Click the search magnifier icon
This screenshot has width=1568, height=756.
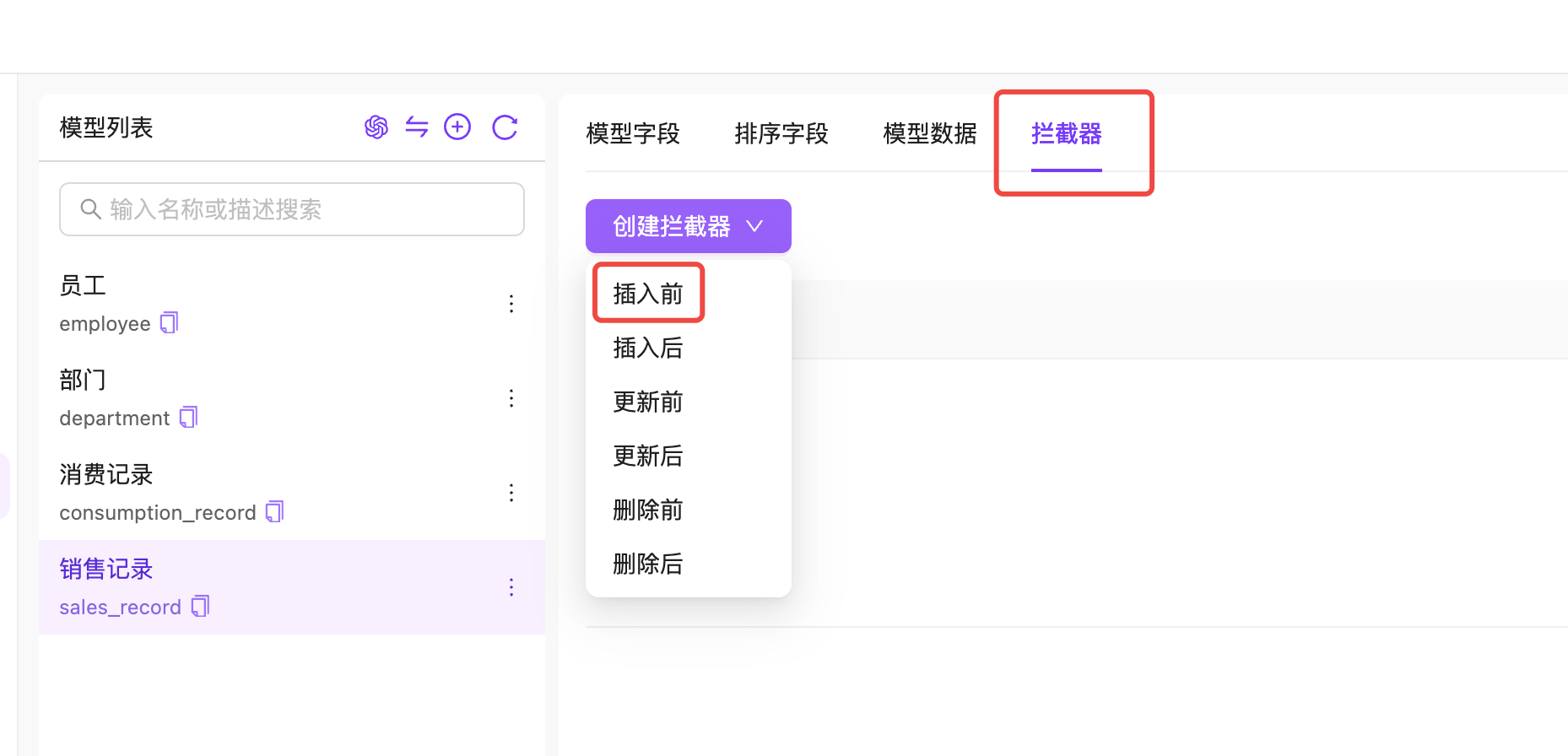(x=90, y=209)
